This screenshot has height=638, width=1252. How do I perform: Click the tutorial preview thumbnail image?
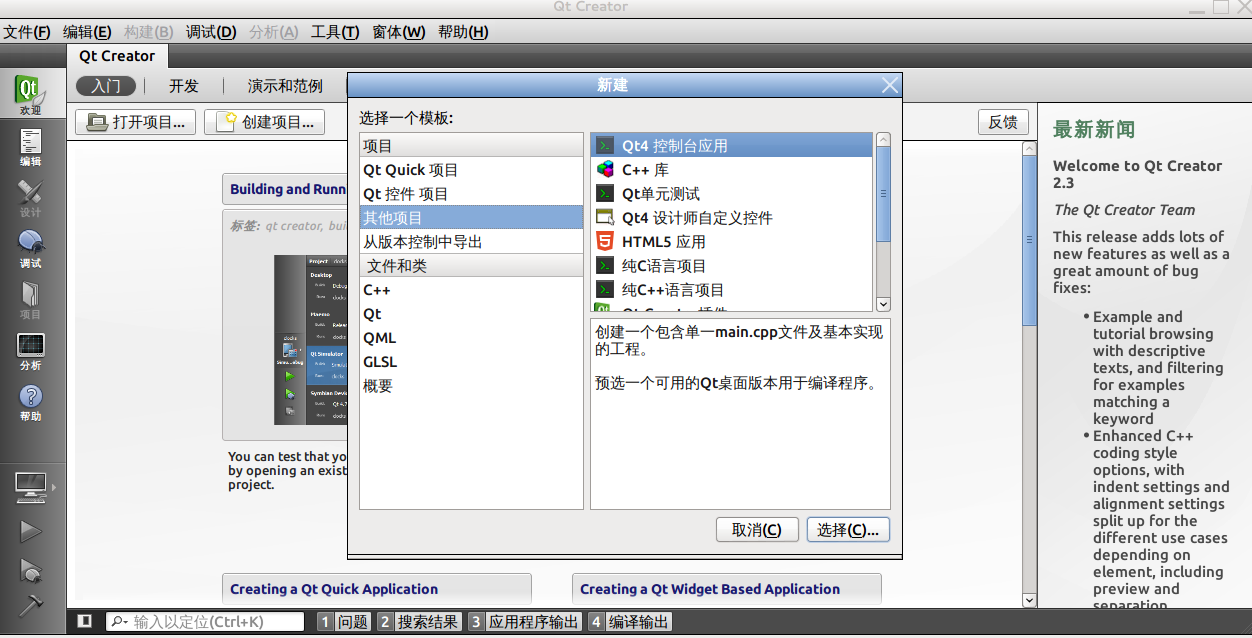tap(311, 340)
